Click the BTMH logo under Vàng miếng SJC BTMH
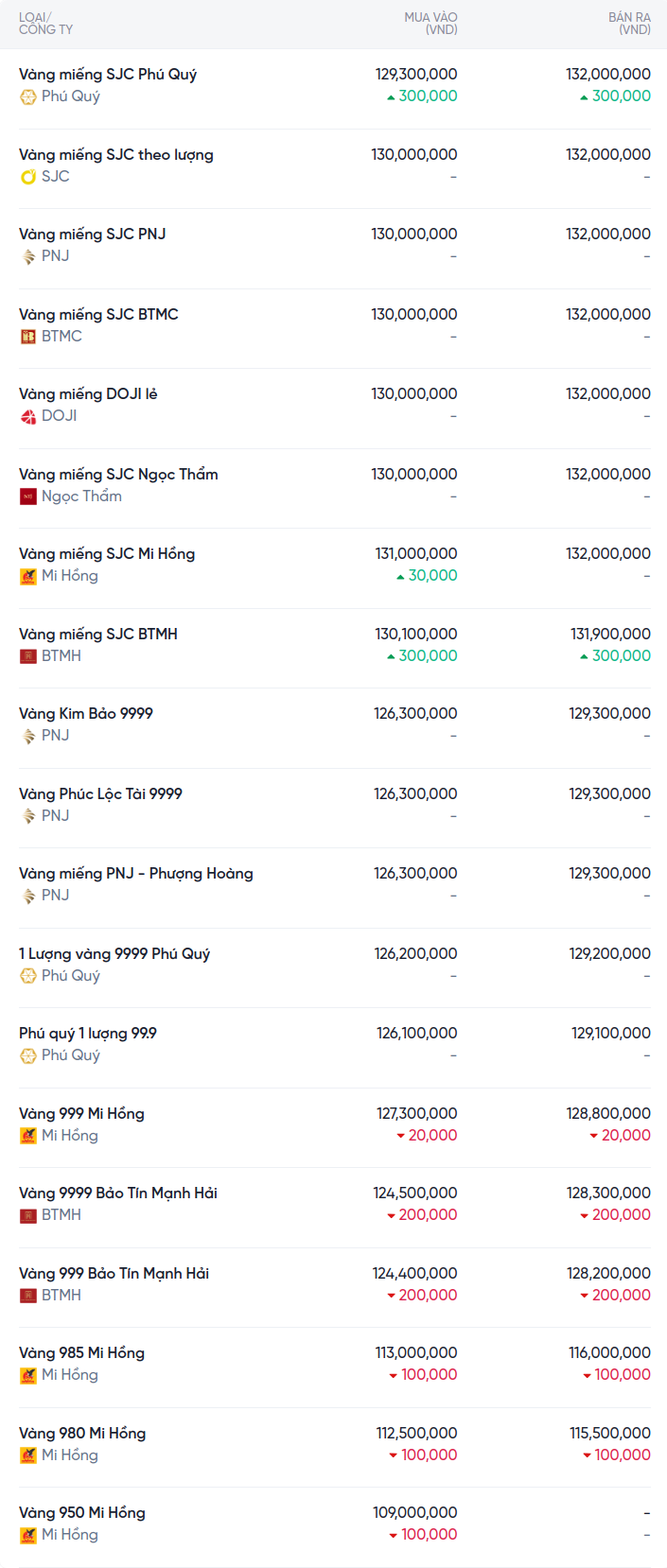 [x=28, y=656]
